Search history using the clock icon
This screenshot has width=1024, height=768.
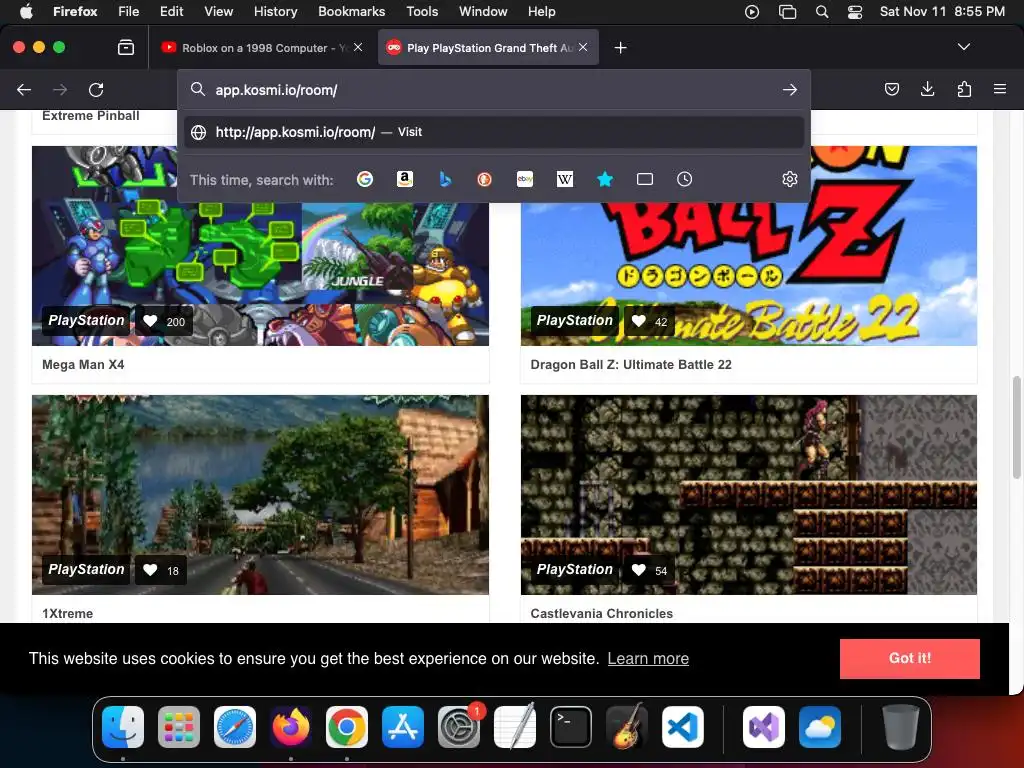pyautogui.click(x=684, y=179)
